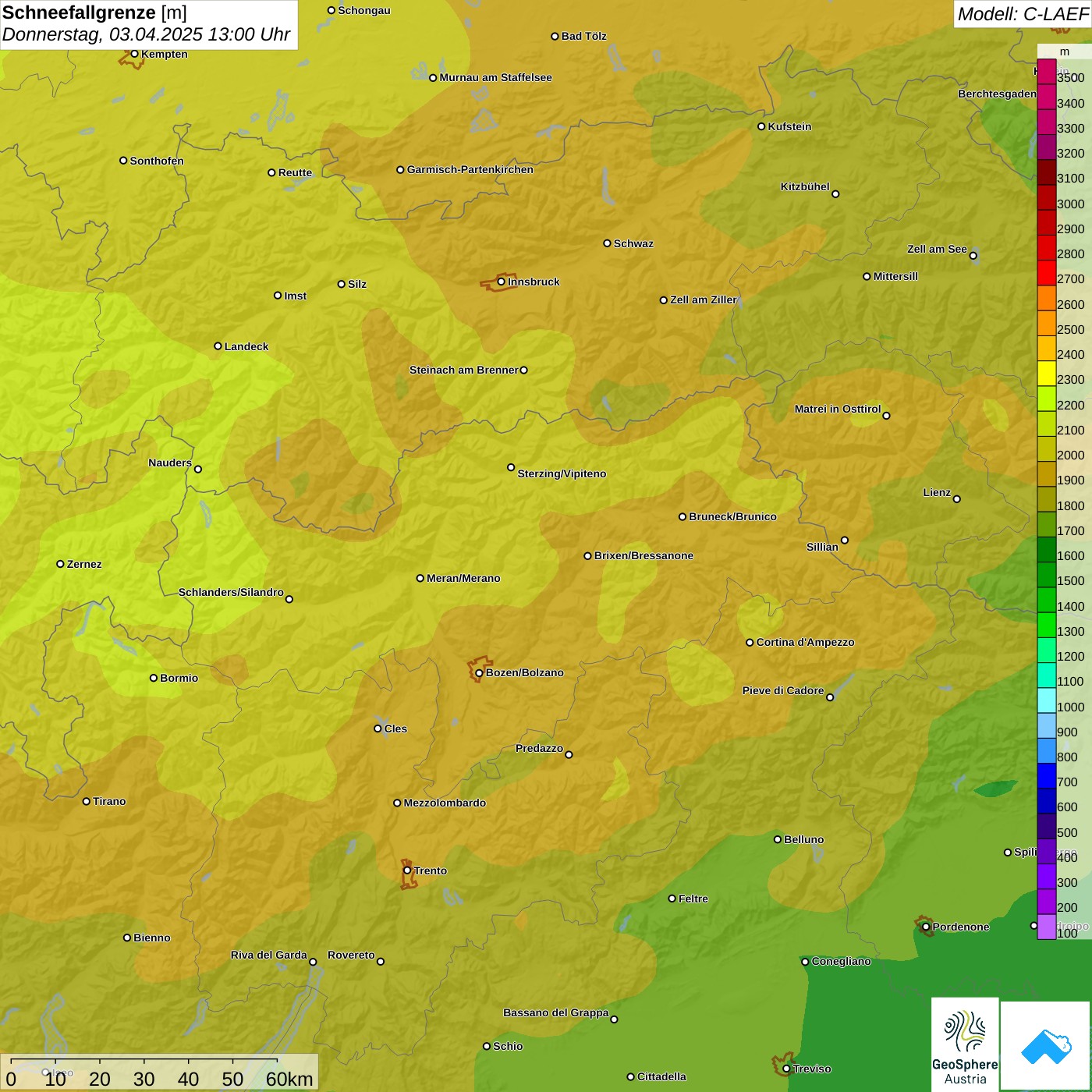The image size is (1092, 1092).
Task: Click the 'Brixen/Bressanone' label
Action: [643, 555]
